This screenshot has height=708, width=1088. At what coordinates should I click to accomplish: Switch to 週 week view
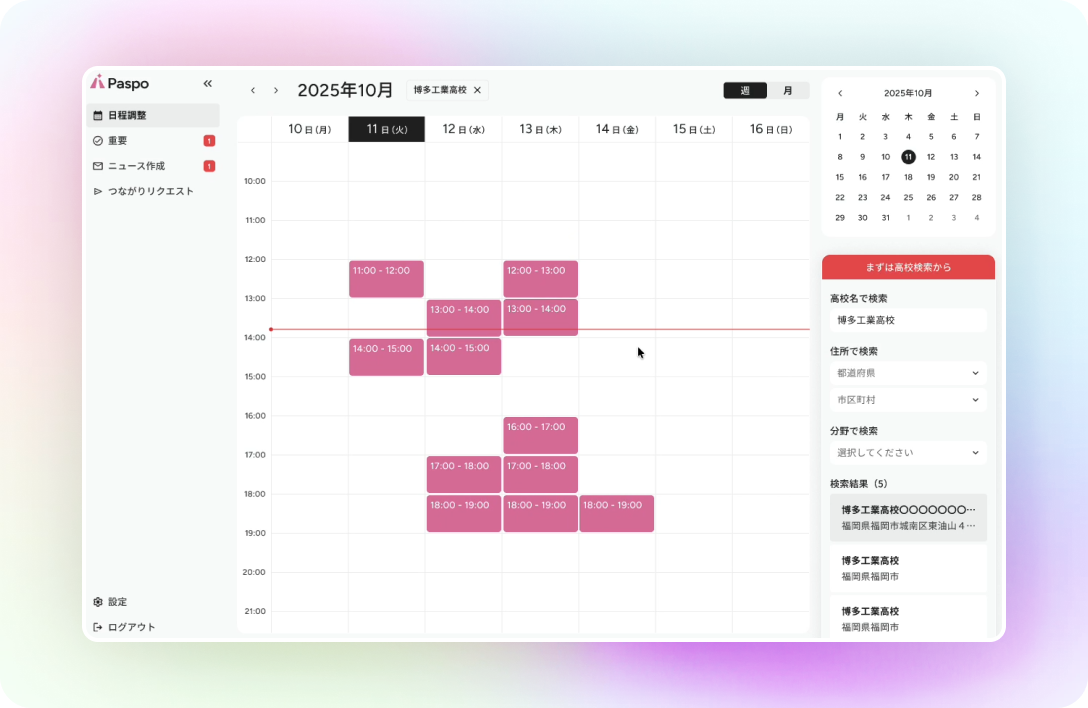pyautogui.click(x=745, y=90)
